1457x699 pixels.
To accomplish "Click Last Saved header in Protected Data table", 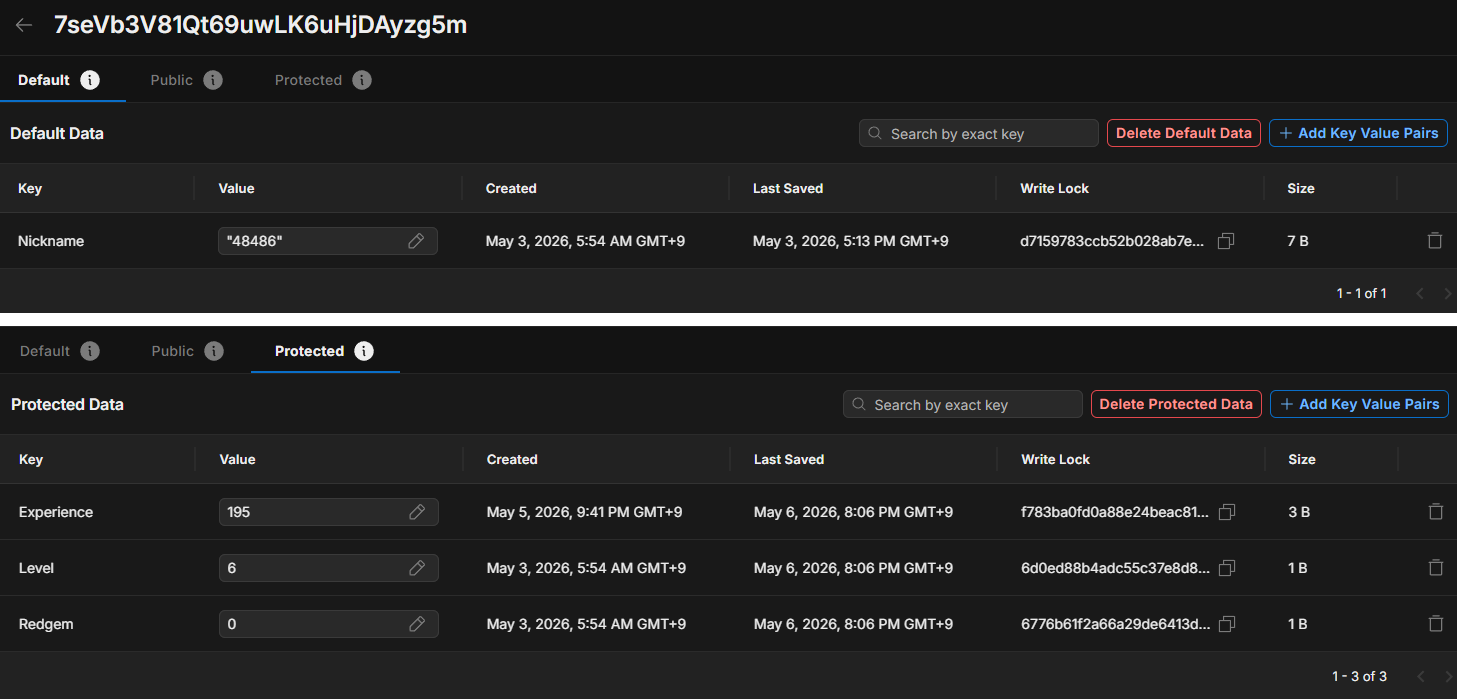I will click(789, 459).
